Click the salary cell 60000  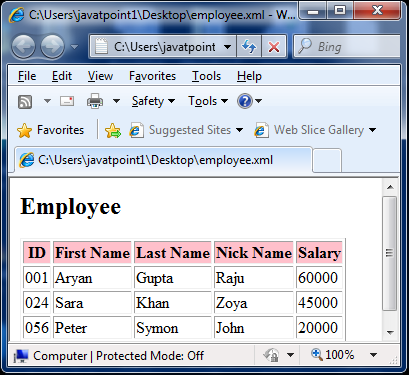(319, 277)
